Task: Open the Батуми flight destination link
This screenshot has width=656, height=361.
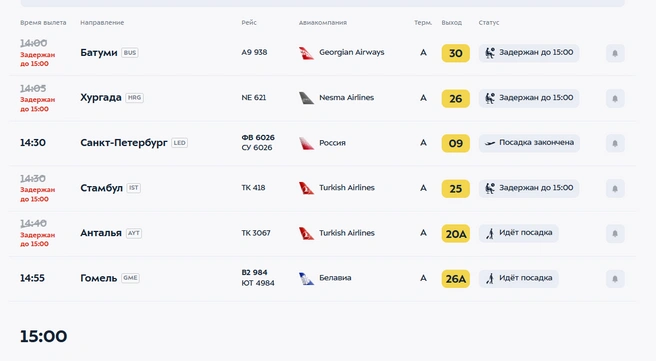Action: pos(99,53)
